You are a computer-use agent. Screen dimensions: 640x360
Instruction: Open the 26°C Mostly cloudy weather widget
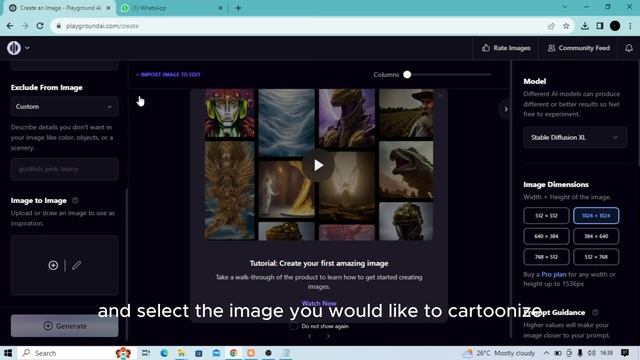[498, 353]
